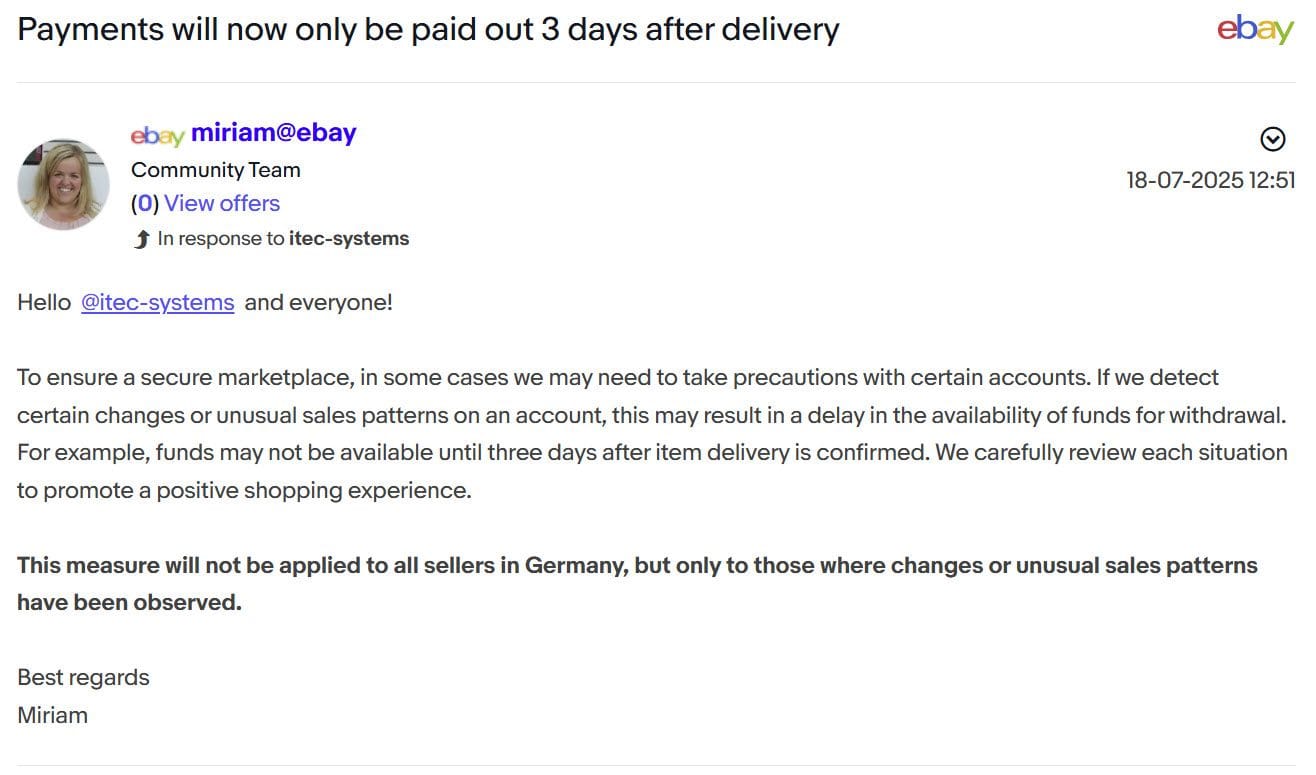Click the Miriam signature text

pyautogui.click(x=52, y=715)
